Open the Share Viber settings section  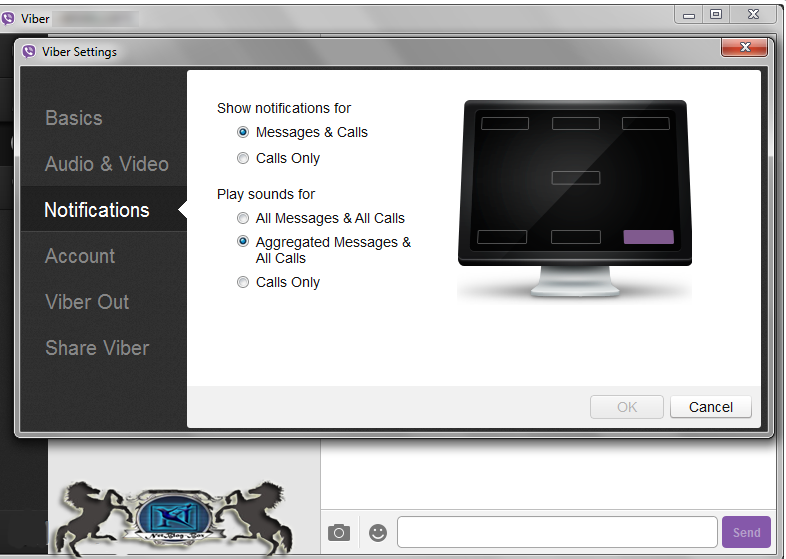point(97,348)
